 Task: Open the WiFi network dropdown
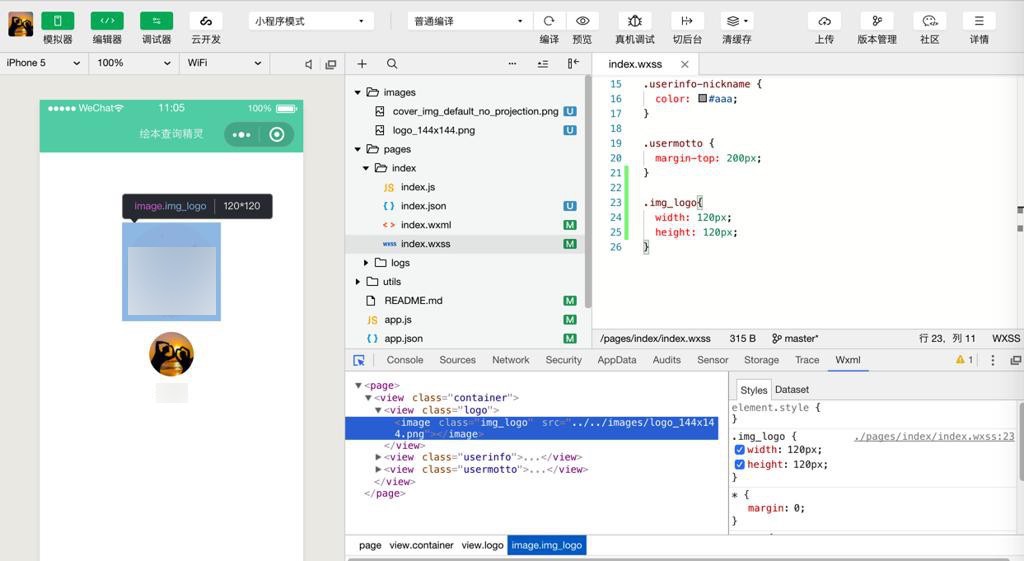[x=224, y=63]
